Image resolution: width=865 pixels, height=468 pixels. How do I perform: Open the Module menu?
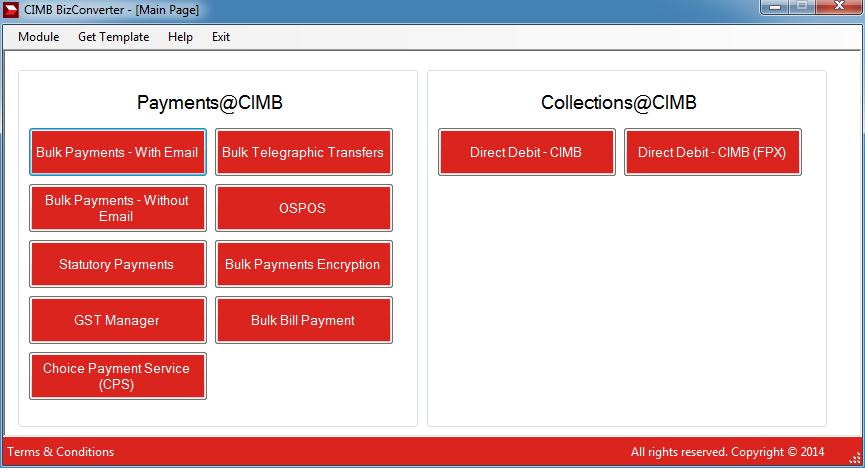point(39,37)
